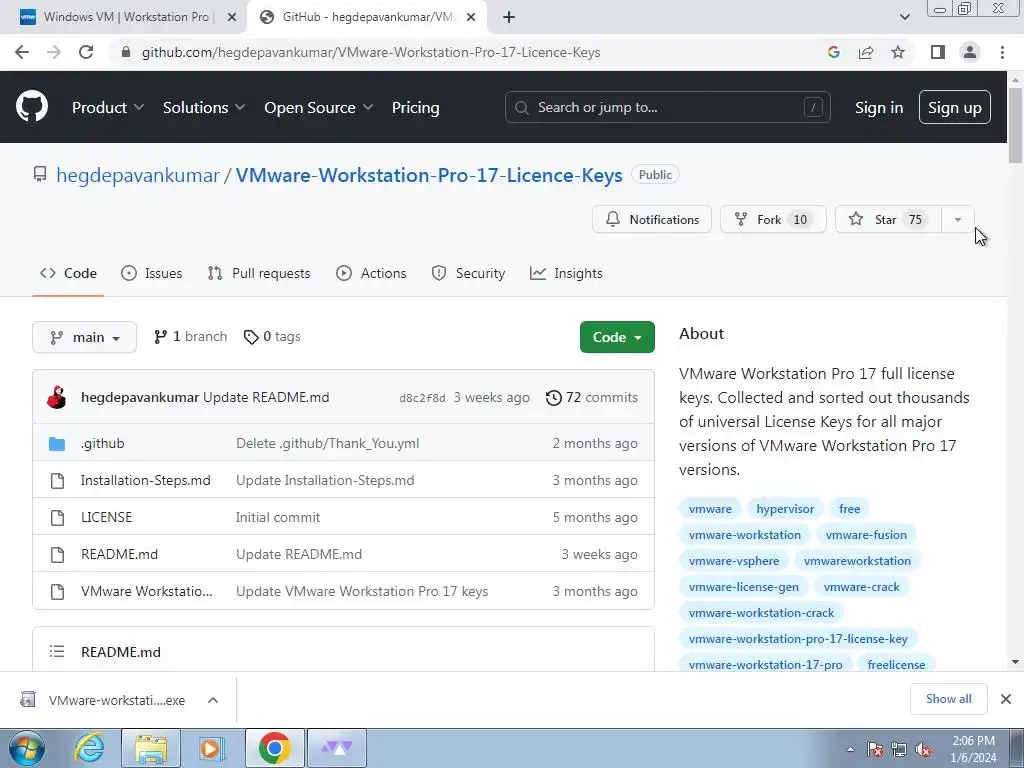Close the Windows VM Workstation Pro tab

coord(231,17)
